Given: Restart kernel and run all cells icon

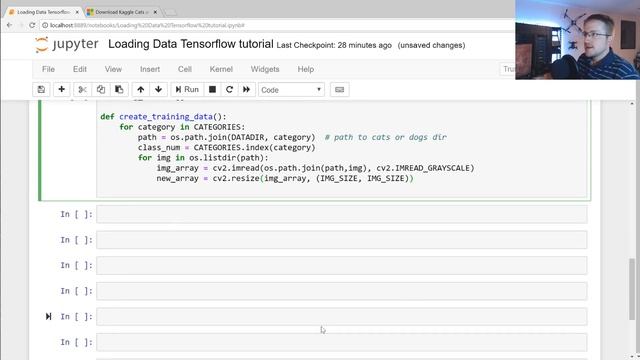Looking at the screenshot, I should point(247,89).
